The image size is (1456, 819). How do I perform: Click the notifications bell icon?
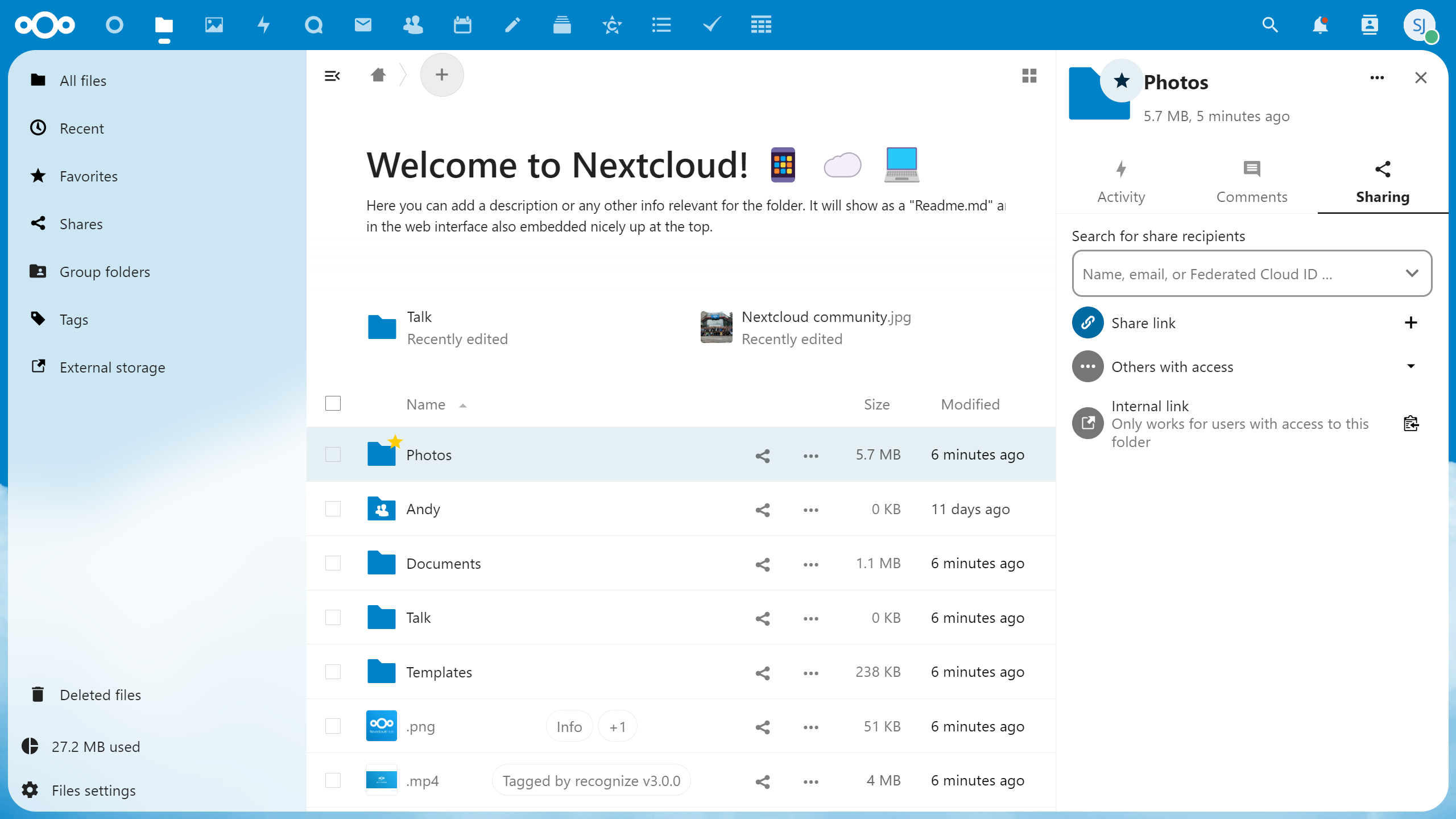point(1320,25)
